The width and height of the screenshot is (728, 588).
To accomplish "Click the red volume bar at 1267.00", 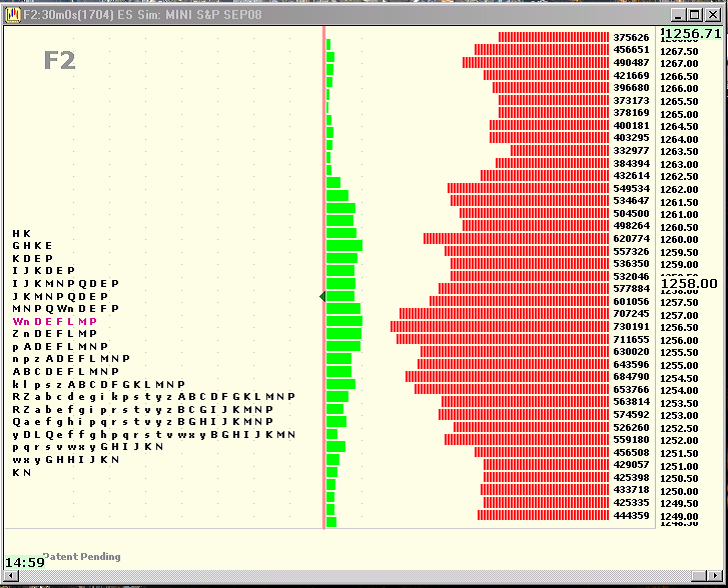I will tap(535, 63).
